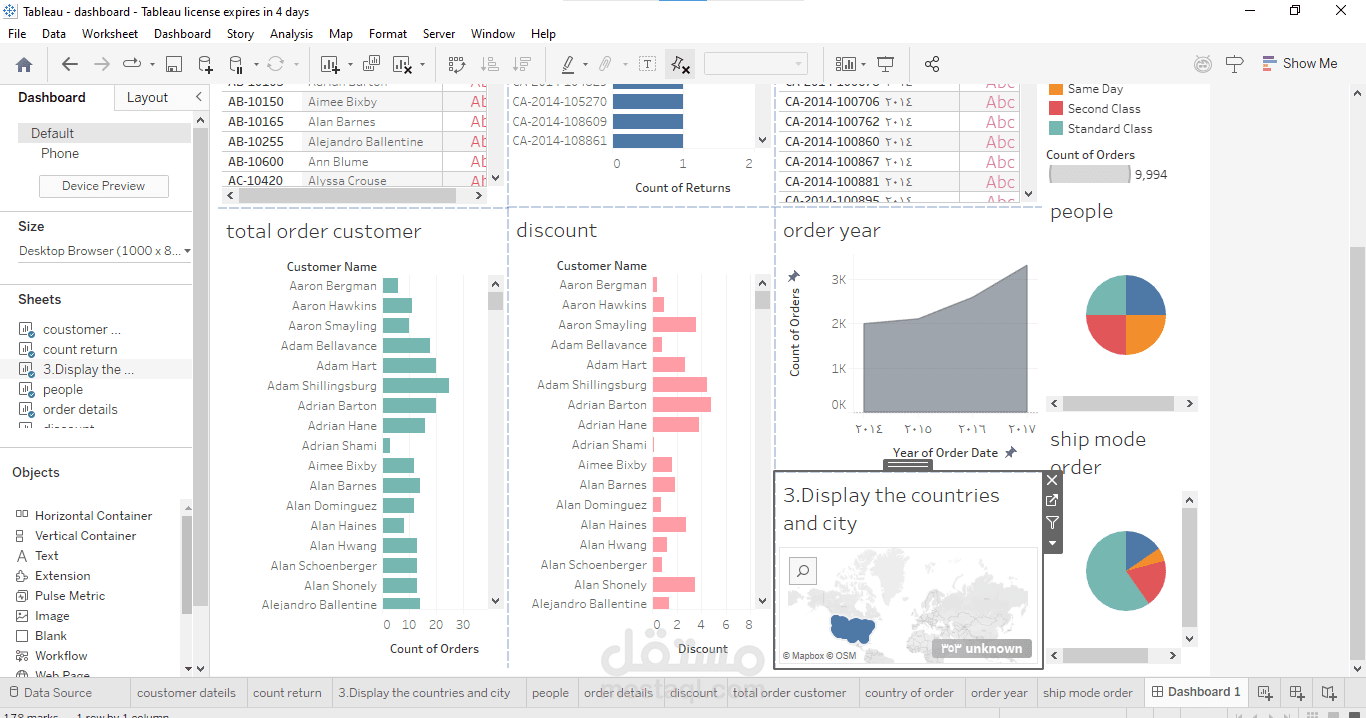Select the people sheet in Sheets list

point(63,389)
